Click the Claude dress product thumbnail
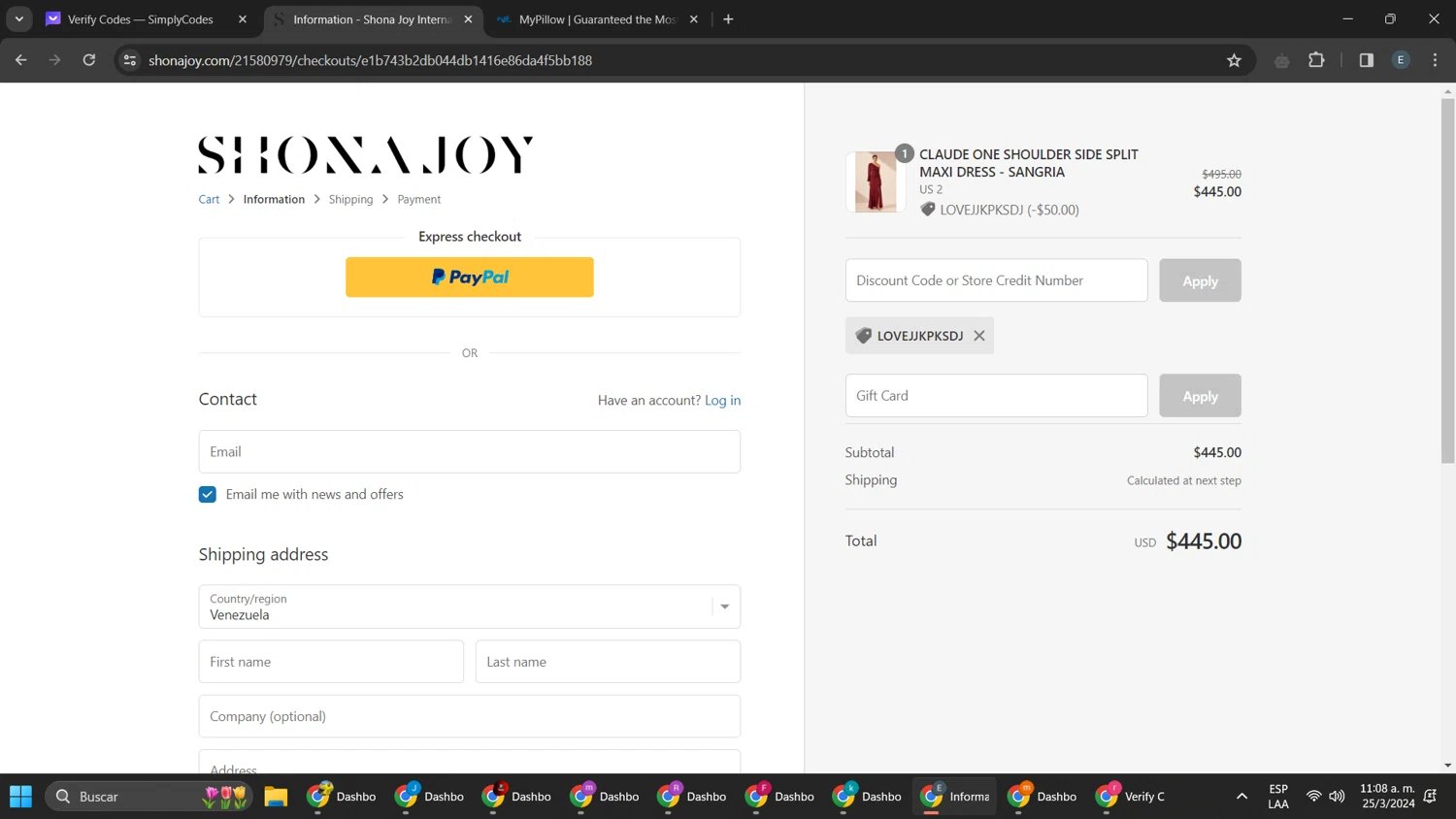This screenshot has width=1456, height=819. [876, 181]
